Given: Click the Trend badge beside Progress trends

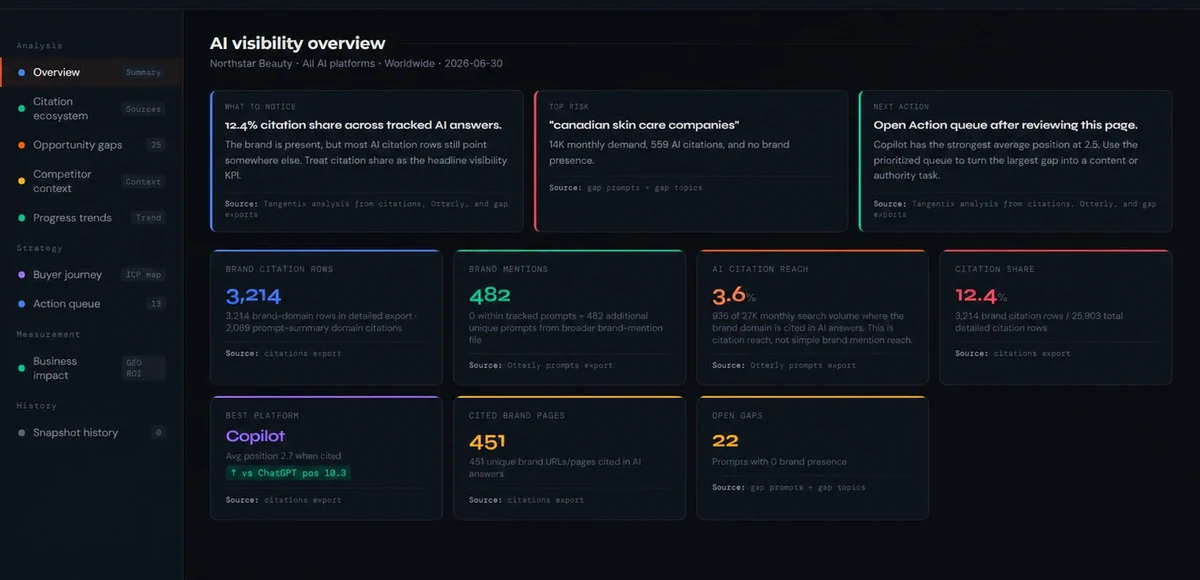Looking at the screenshot, I should (x=148, y=218).
